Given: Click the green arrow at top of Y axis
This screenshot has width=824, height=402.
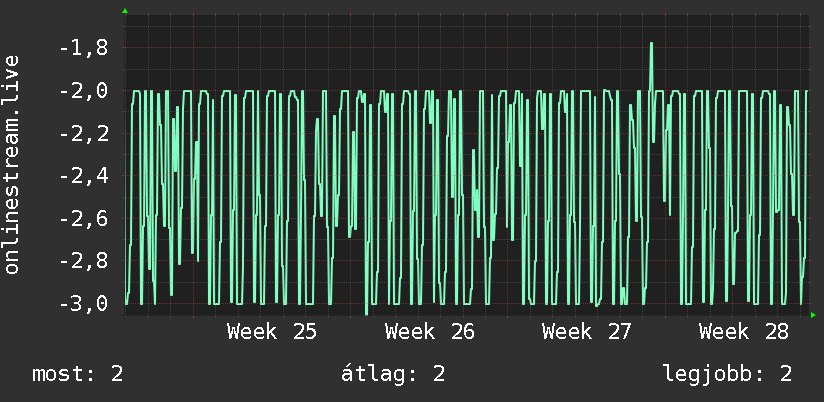Looking at the screenshot, I should pyautogui.click(x=125, y=11).
